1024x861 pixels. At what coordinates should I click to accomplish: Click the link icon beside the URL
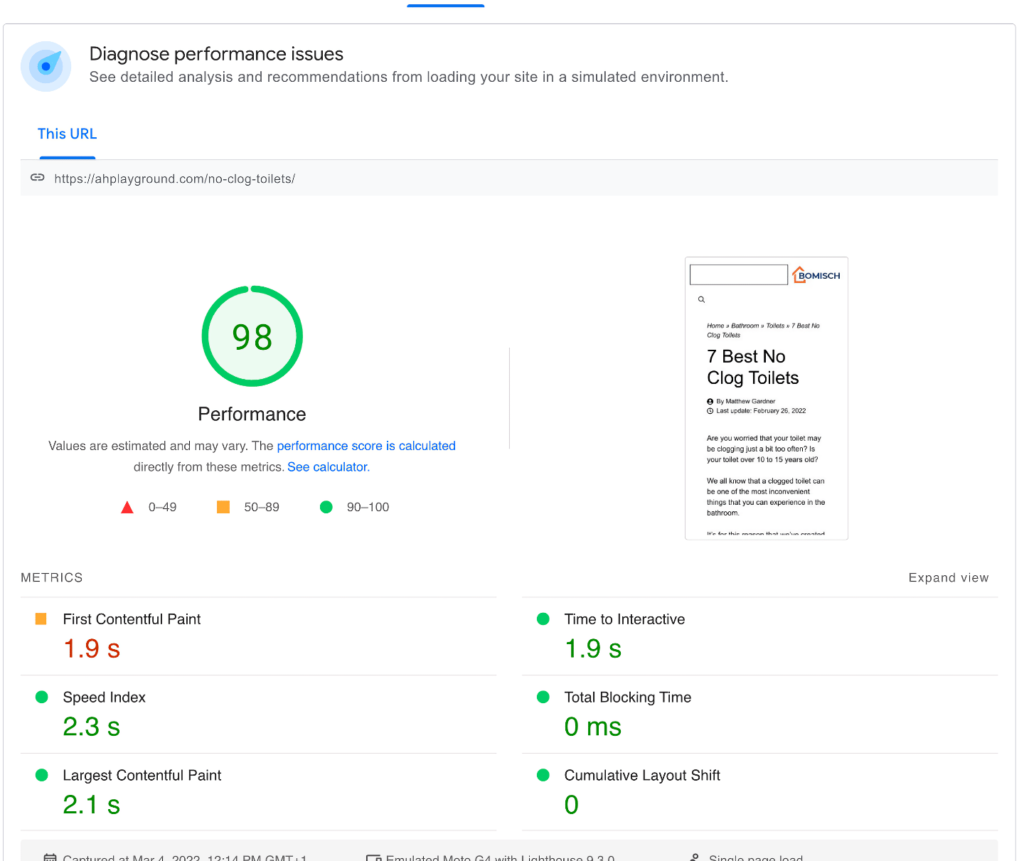point(38,178)
